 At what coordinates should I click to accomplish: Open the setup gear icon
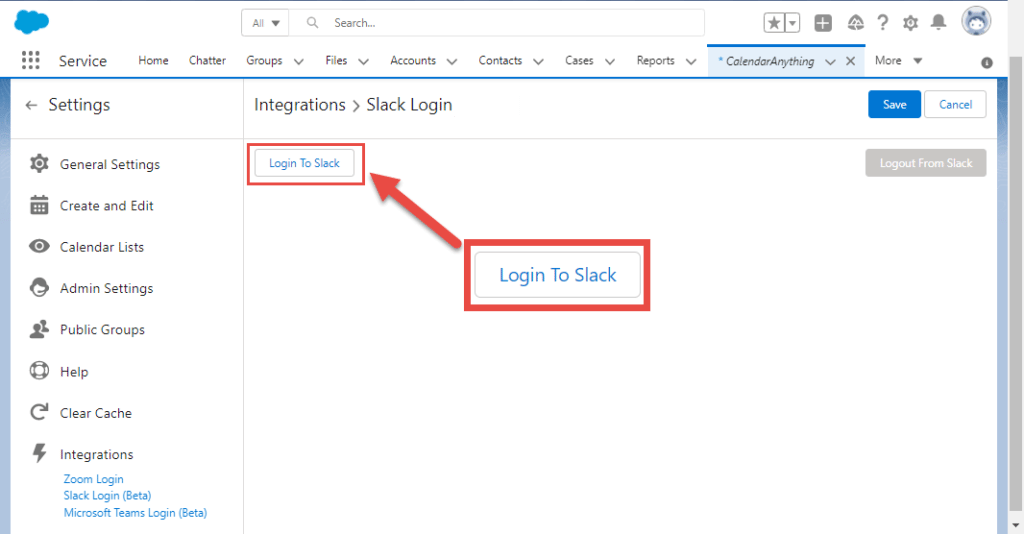(910, 23)
